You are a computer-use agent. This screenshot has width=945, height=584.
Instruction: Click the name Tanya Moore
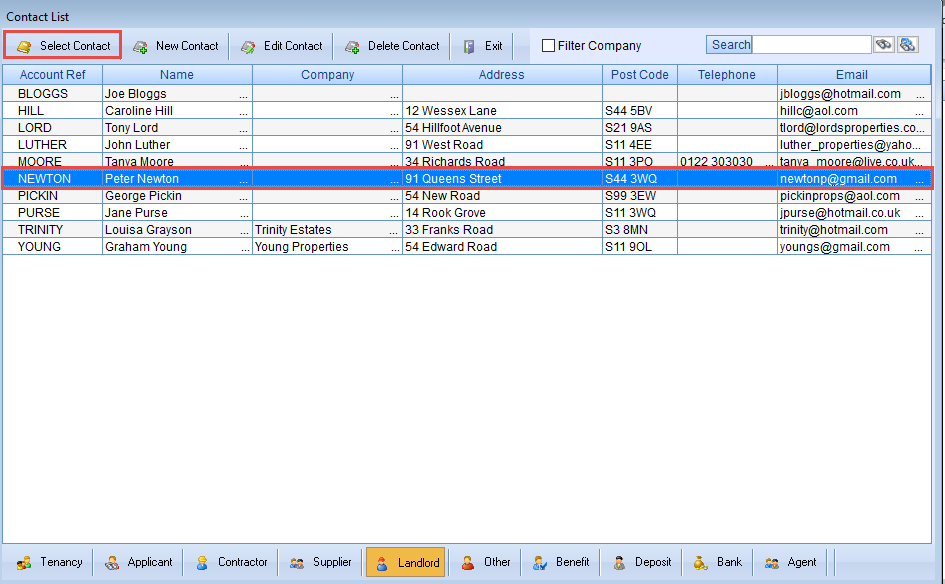[x=139, y=162]
